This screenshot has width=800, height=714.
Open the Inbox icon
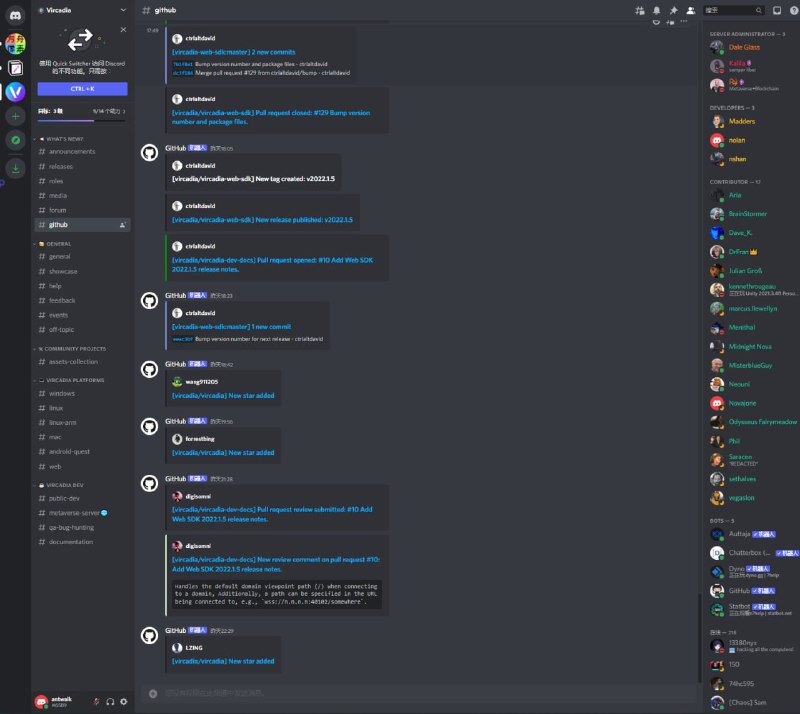(x=777, y=10)
